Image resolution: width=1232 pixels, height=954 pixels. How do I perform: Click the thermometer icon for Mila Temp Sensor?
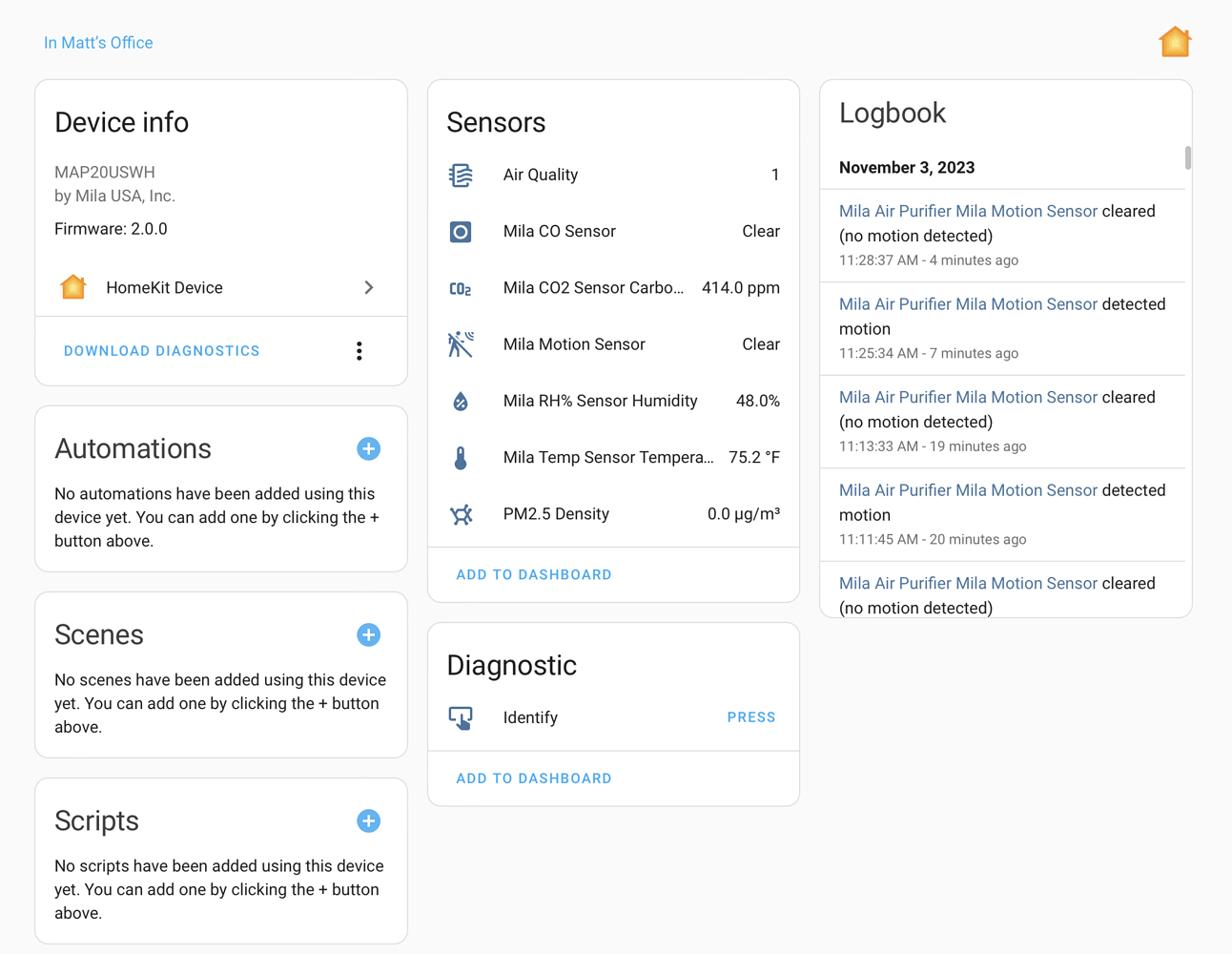pos(461,457)
